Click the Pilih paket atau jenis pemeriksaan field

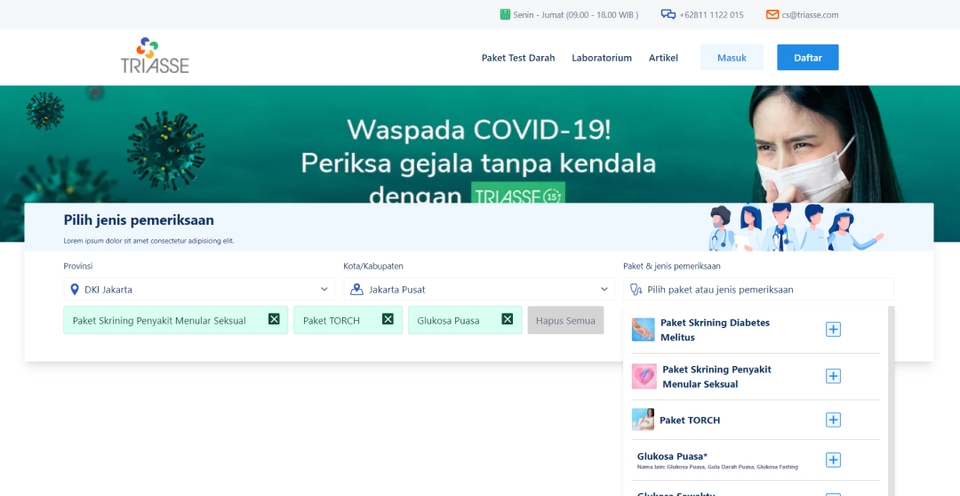(x=759, y=289)
